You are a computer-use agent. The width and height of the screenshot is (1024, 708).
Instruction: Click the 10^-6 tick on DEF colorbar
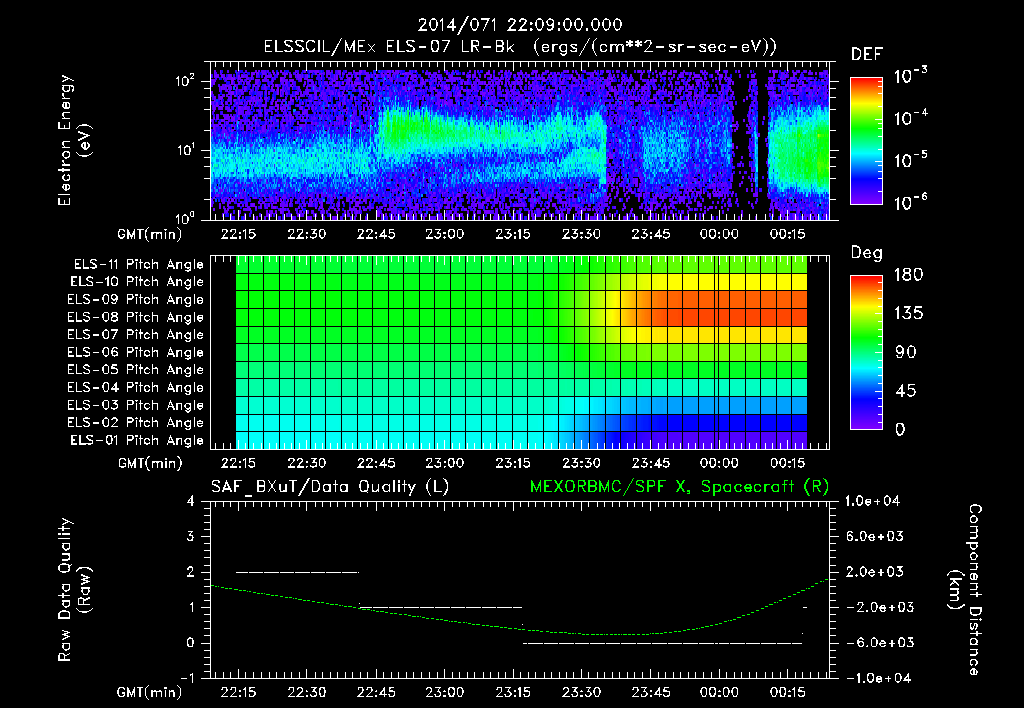911,202
